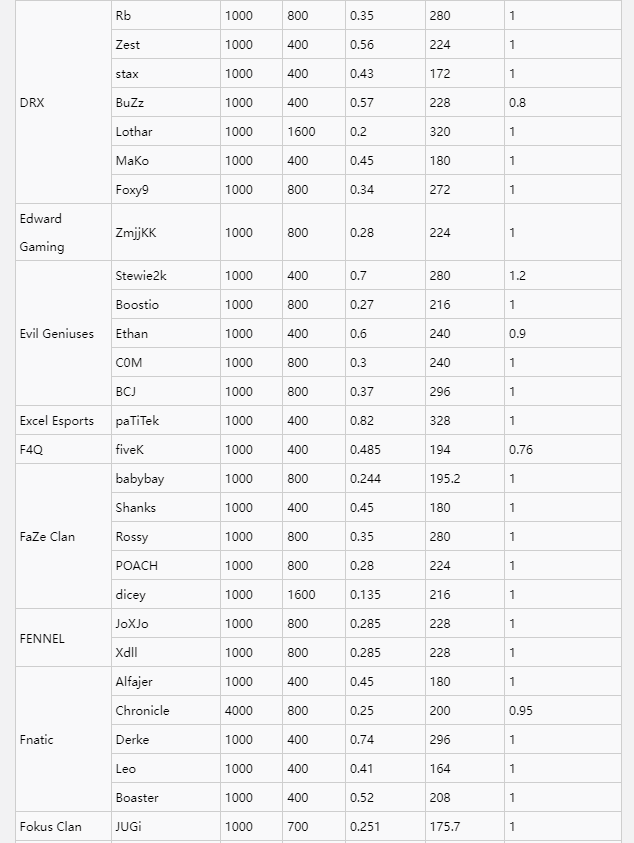Select the 4000 value in Chronicle's row
The height and width of the screenshot is (843, 634).
[x=239, y=710]
